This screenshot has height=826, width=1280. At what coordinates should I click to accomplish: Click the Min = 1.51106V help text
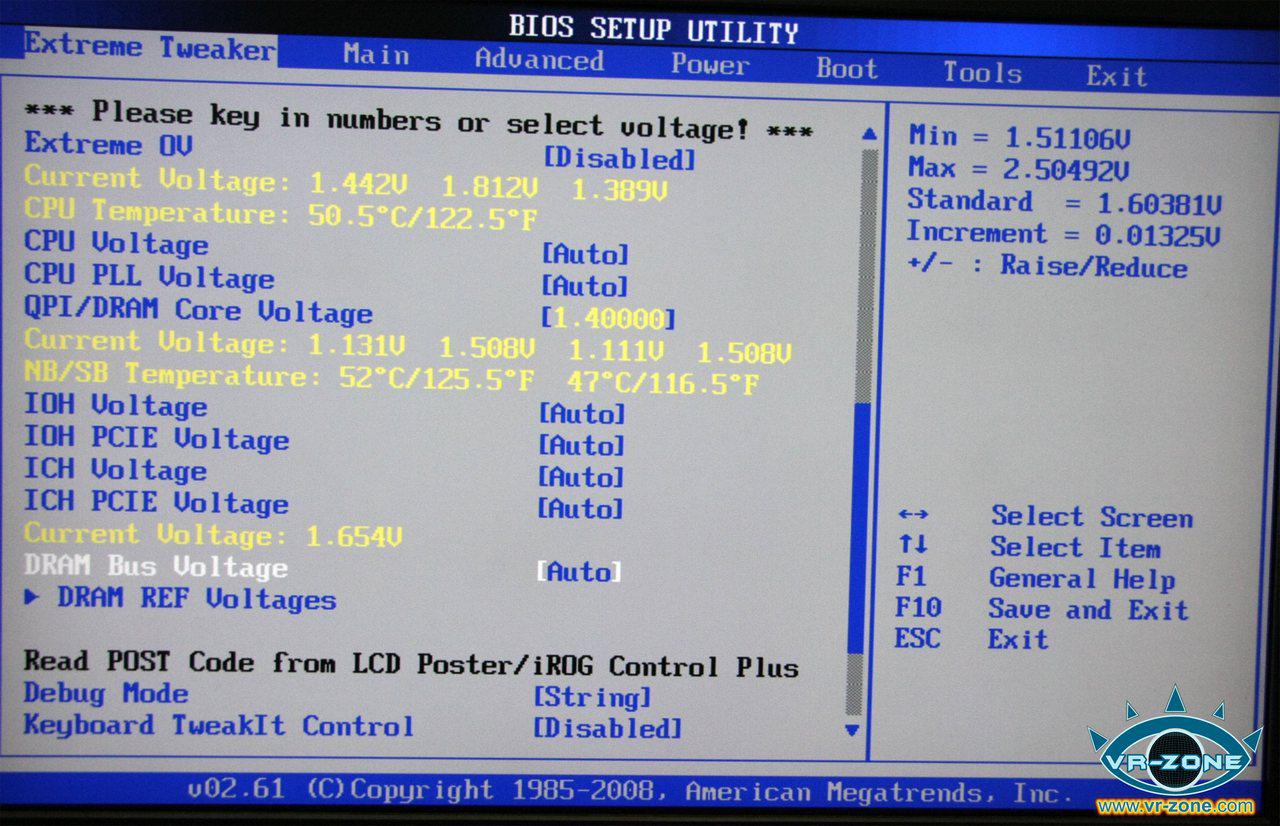pyautogui.click(x=1020, y=136)
